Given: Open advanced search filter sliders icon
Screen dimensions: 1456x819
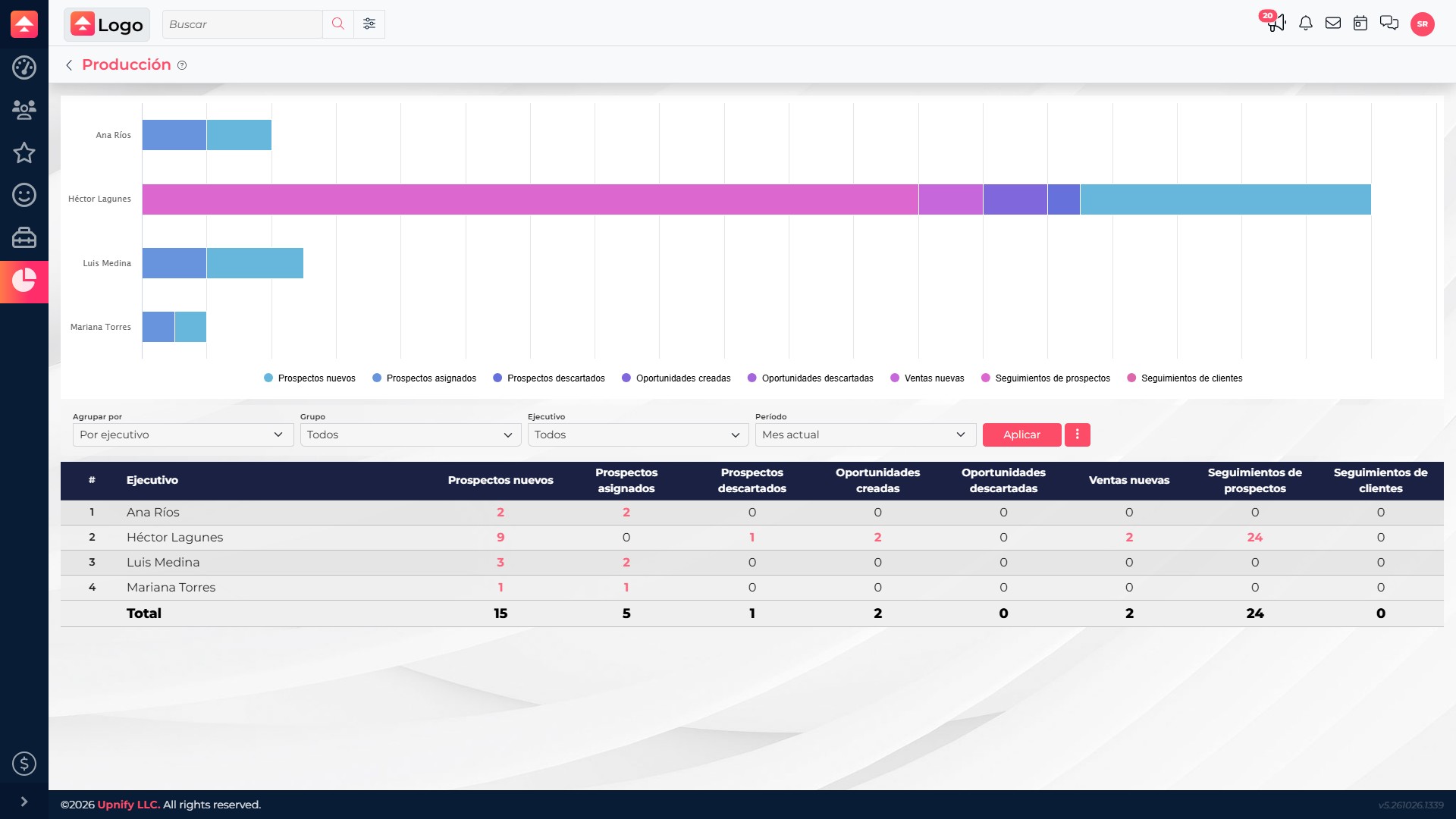Looking at the screenshot, I should click(x=369, y=24).
